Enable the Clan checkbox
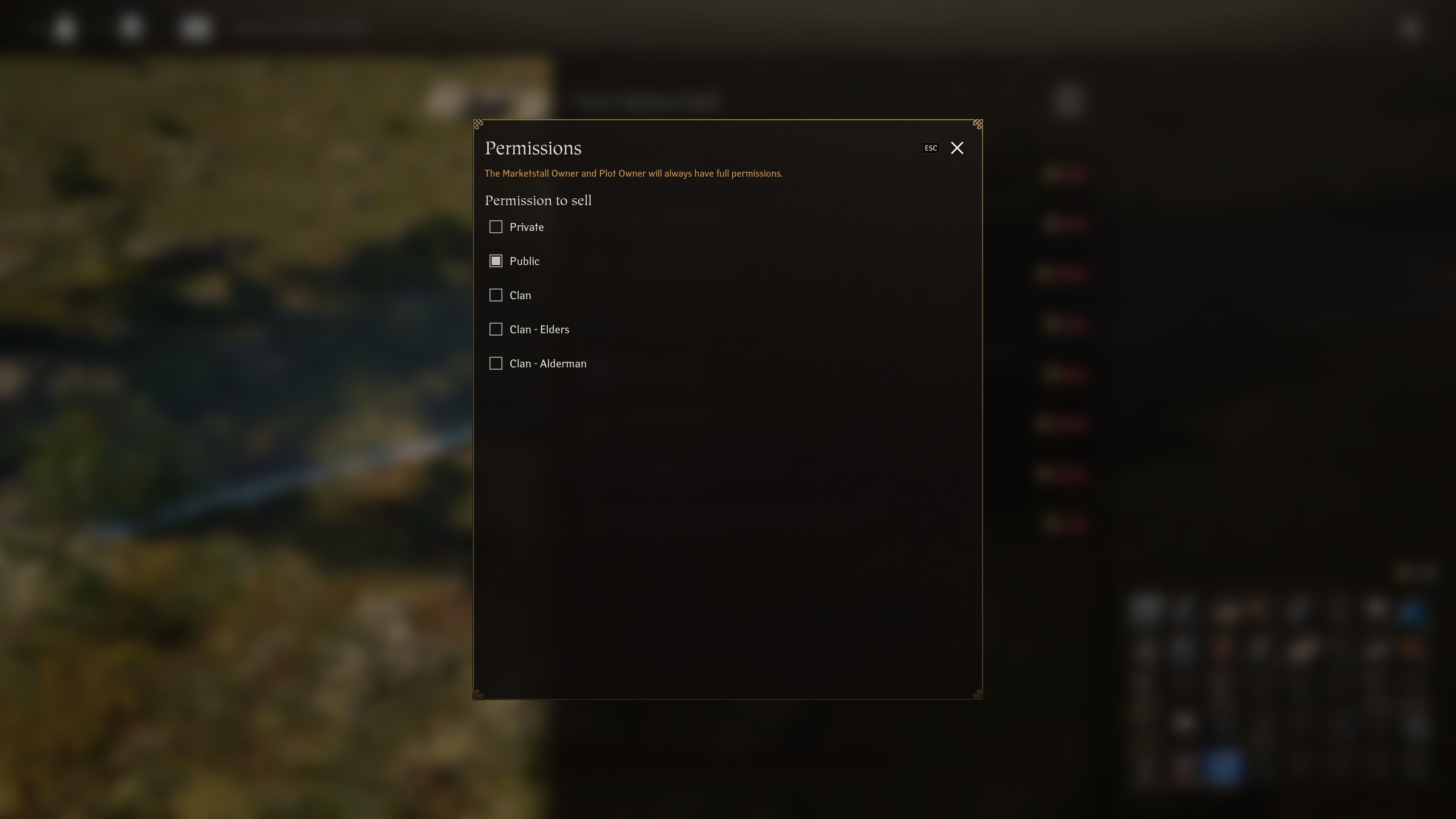Screen dimensions: 1456x819 [x=496, y=295]
